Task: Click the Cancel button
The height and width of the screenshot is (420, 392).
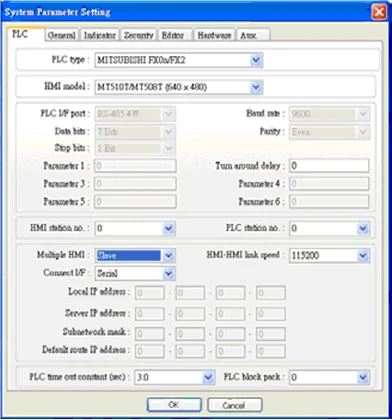Action: [x=234, y=405]
